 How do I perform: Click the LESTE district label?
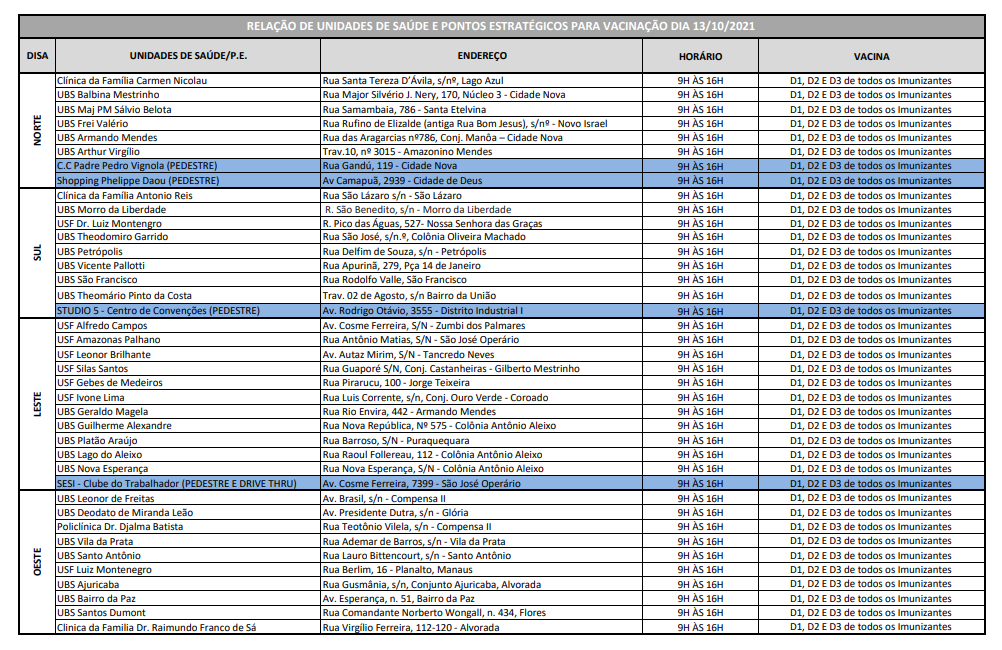(x=37, y=404)
